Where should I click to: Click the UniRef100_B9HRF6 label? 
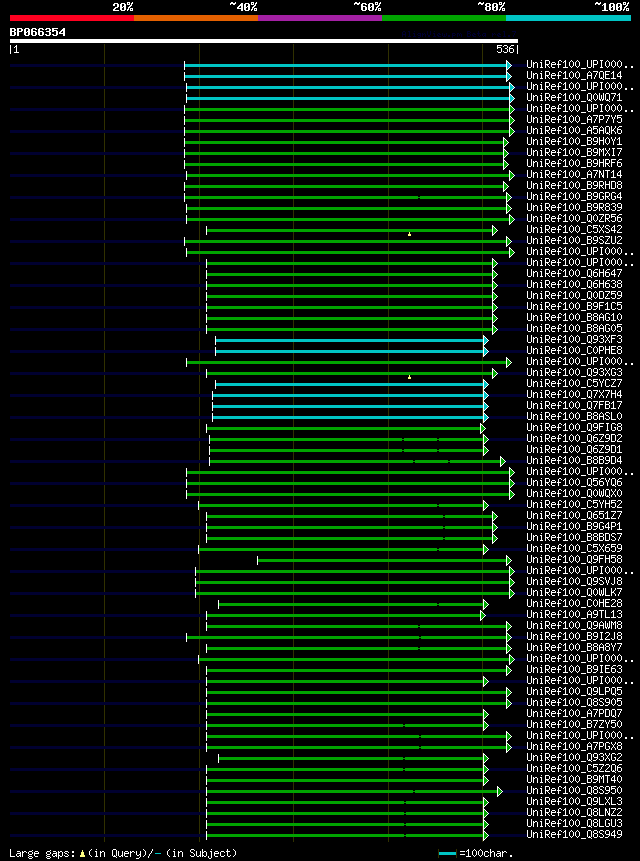(x=574, y=164)
